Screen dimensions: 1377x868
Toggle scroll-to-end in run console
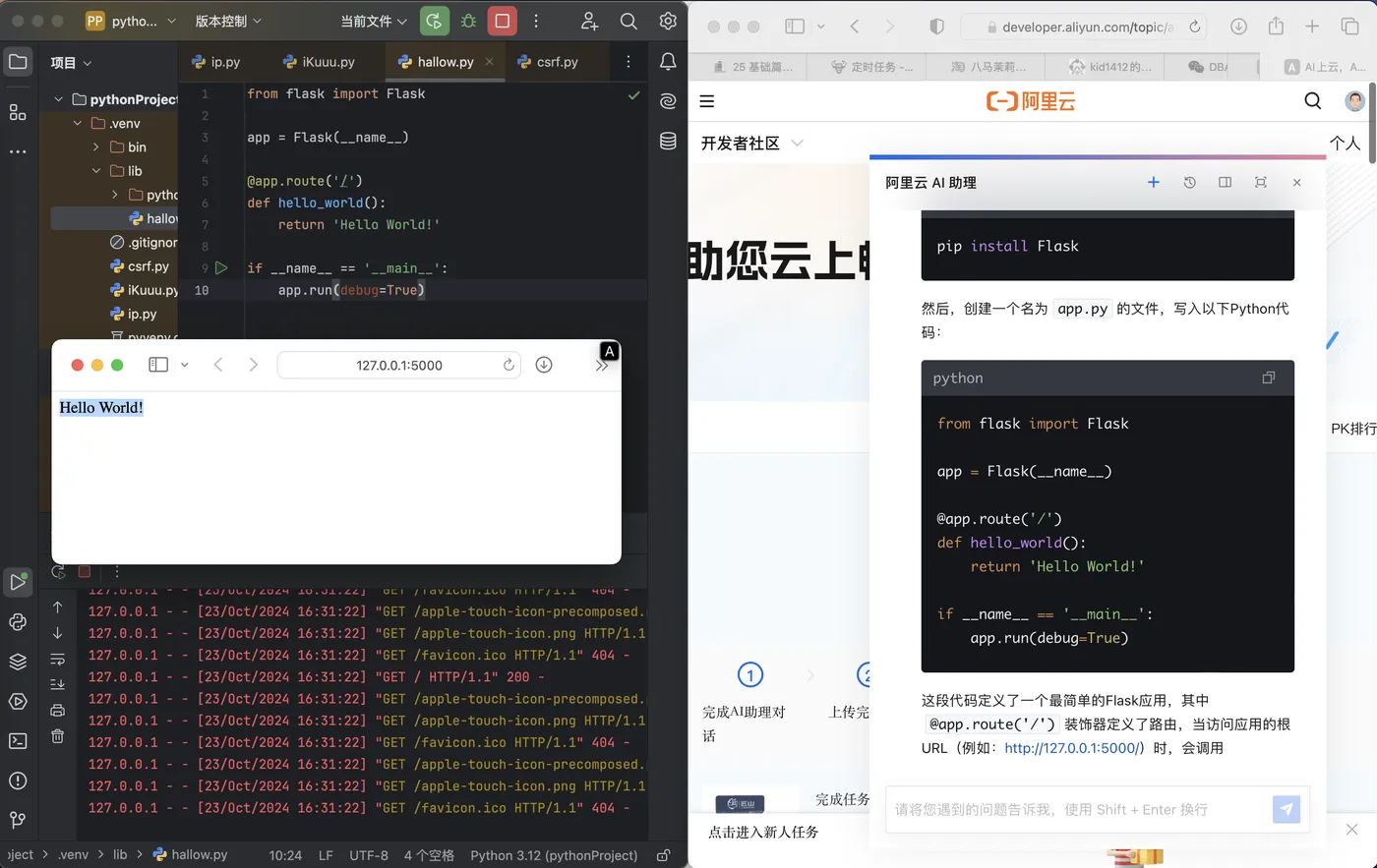58,684
